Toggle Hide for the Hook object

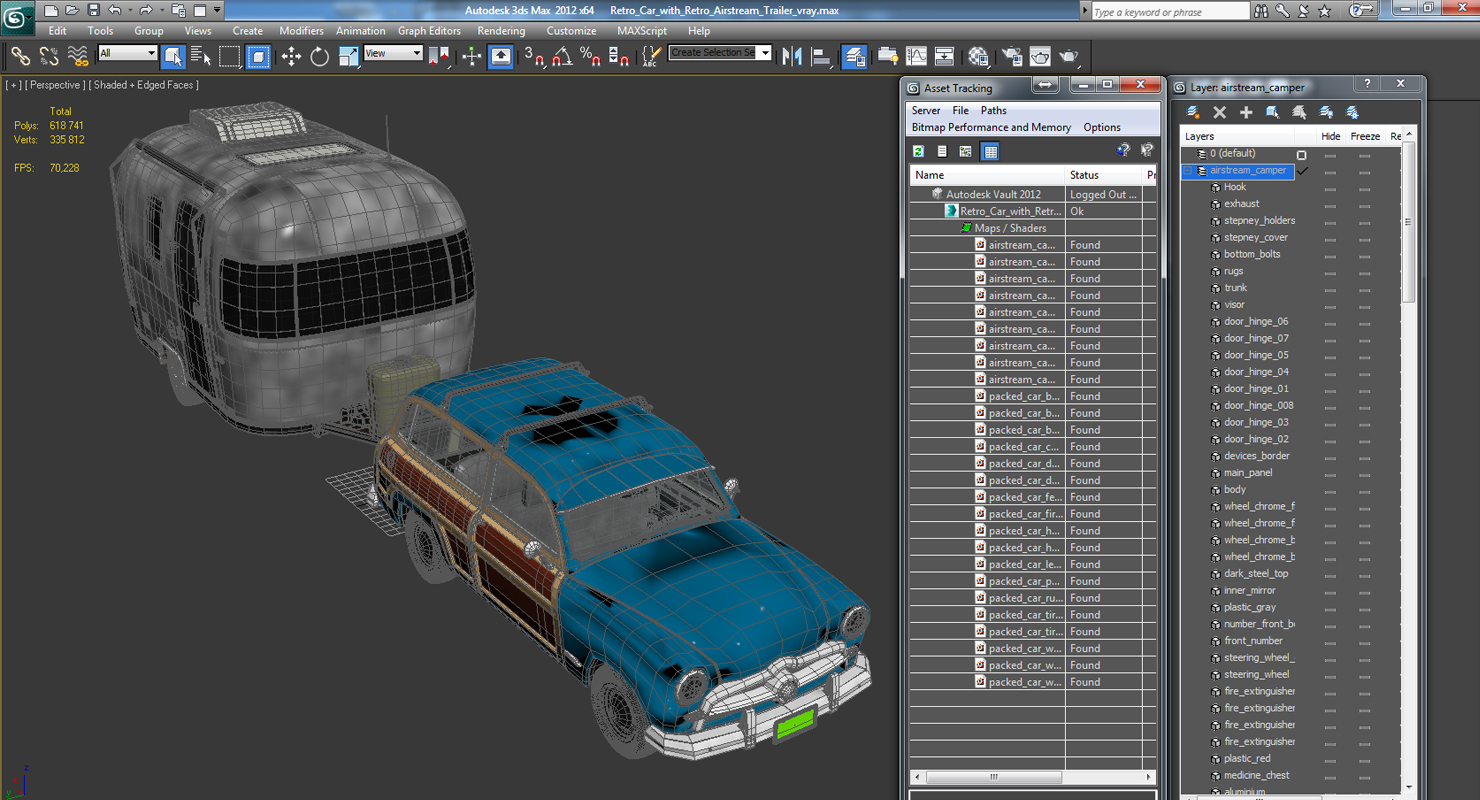1330,188
